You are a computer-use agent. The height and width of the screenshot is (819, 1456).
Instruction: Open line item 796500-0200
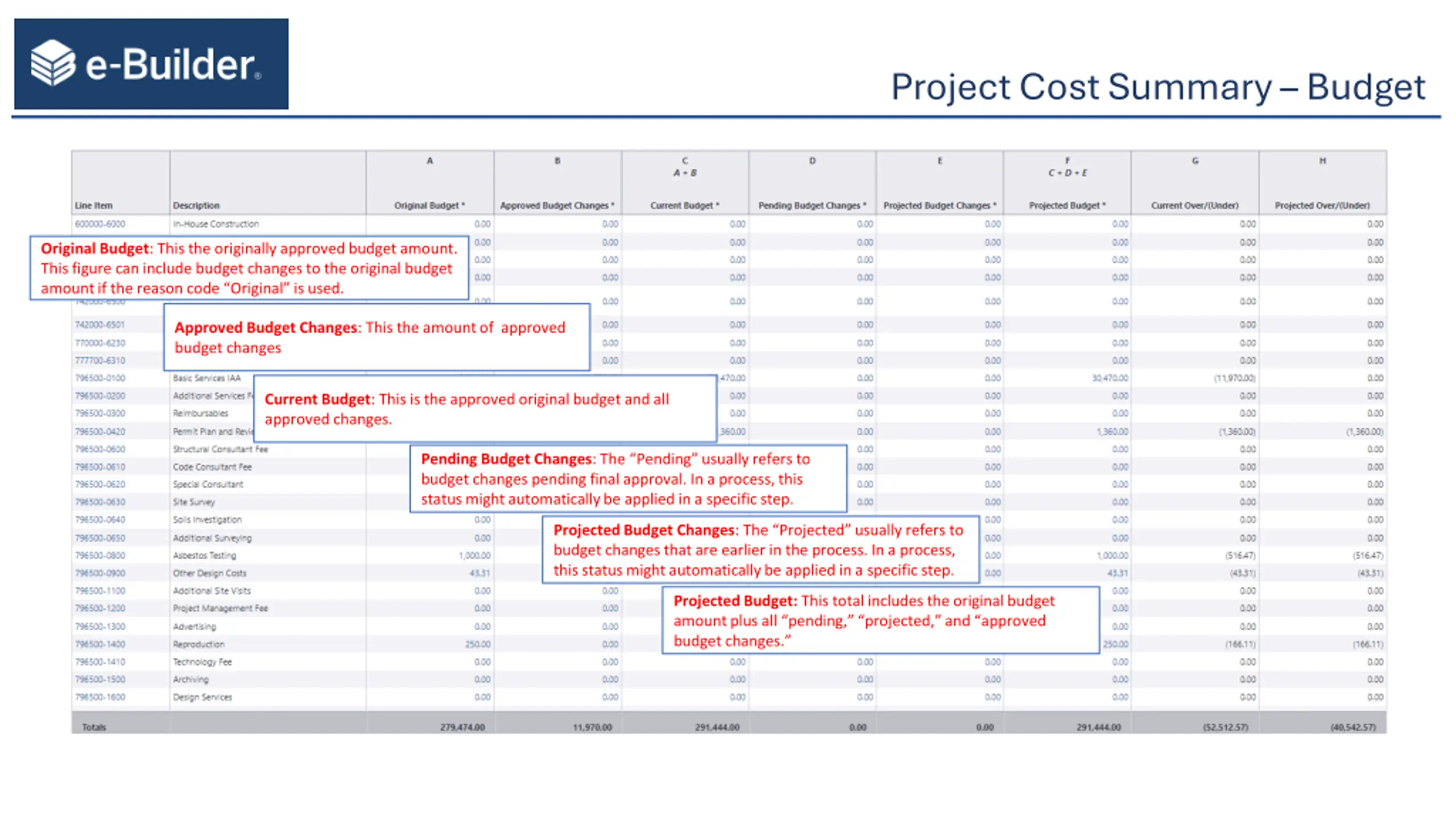coord(100,396)
